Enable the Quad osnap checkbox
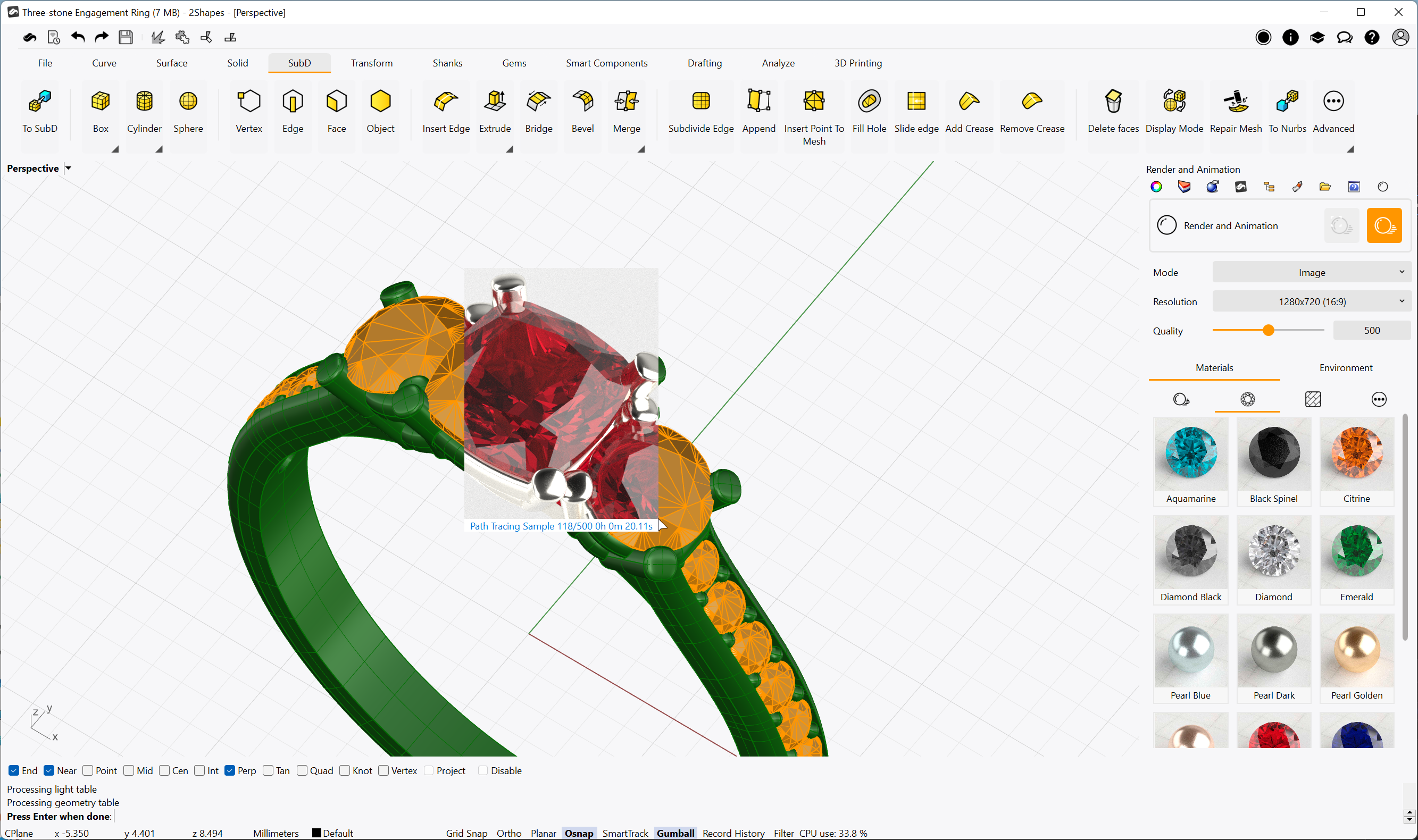Screen dimensions: 1418x840 pos(302,770)
